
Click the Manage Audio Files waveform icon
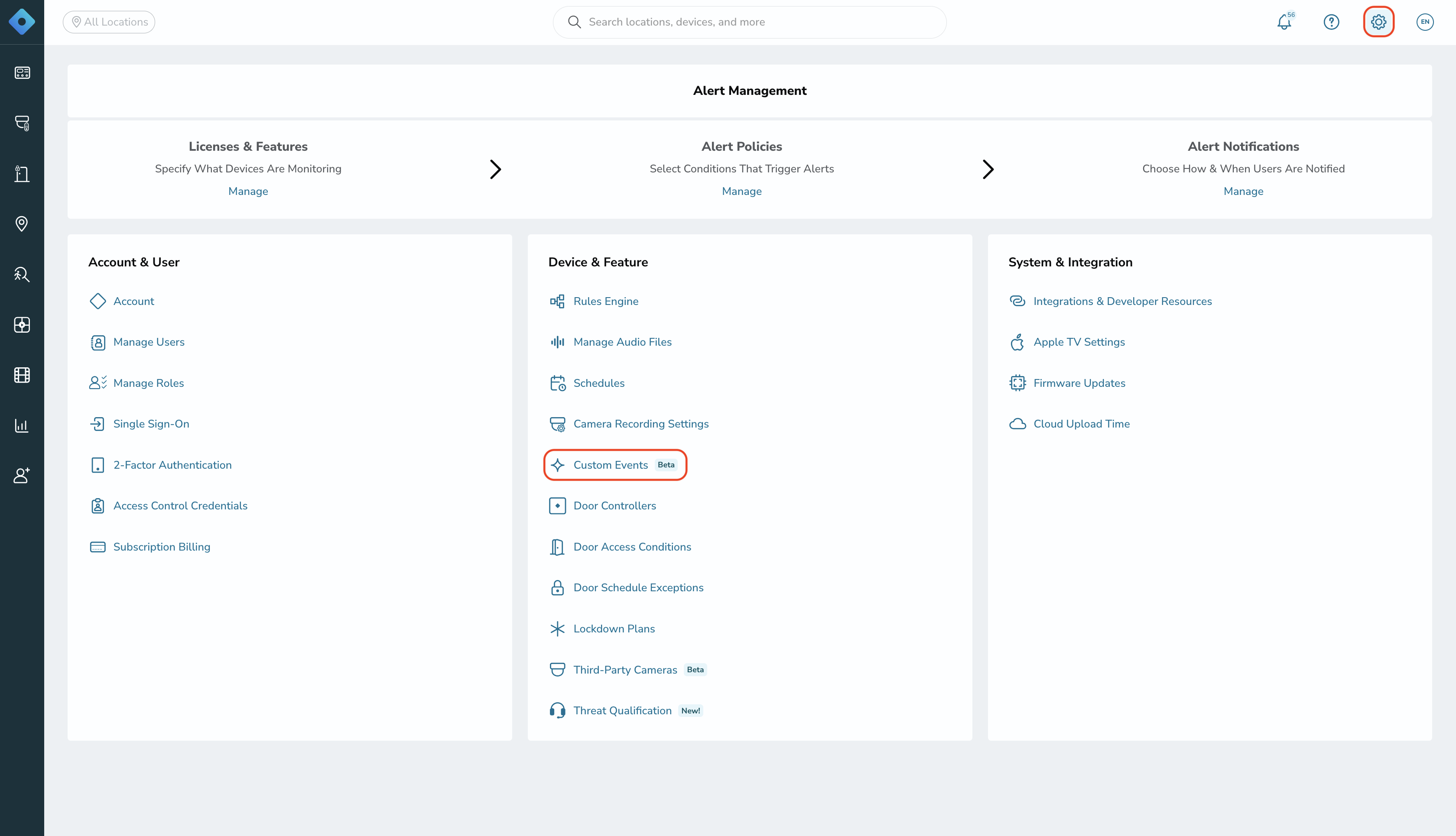pos(557,342)
